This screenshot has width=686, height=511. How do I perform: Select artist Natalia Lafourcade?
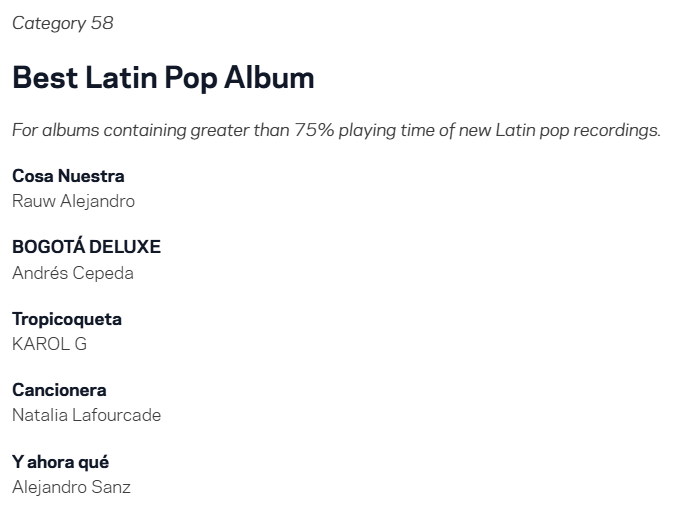(86, 415)
